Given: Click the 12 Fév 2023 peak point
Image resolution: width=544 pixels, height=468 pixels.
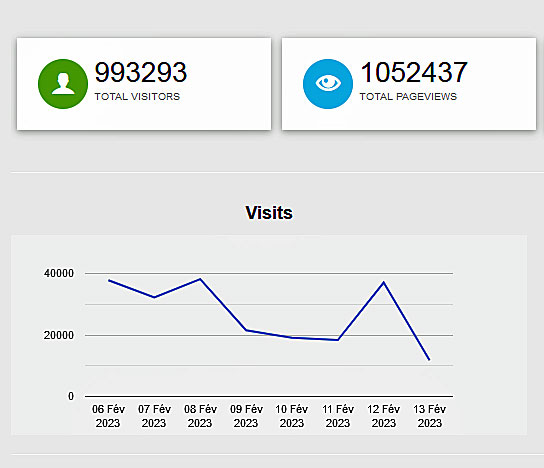Looking at the screenshot, I should click(383, 282).
